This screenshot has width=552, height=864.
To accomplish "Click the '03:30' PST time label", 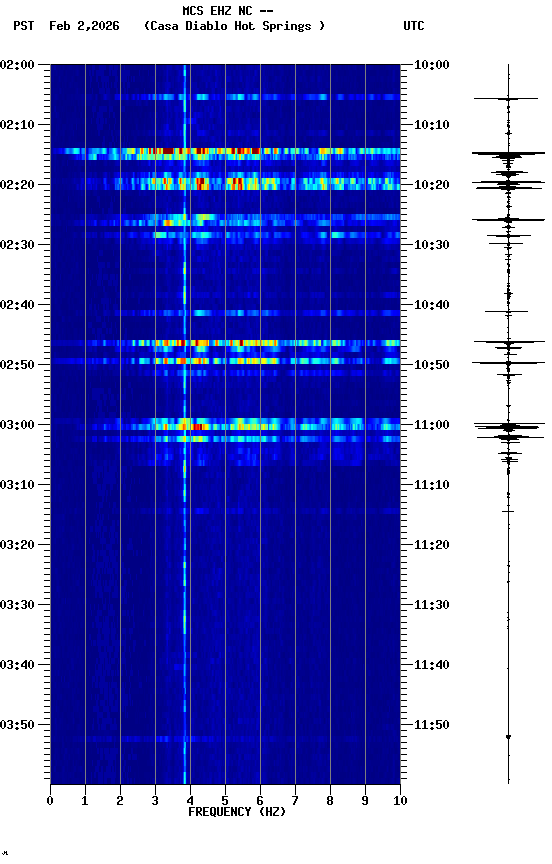I will click(x=17, y=605).
